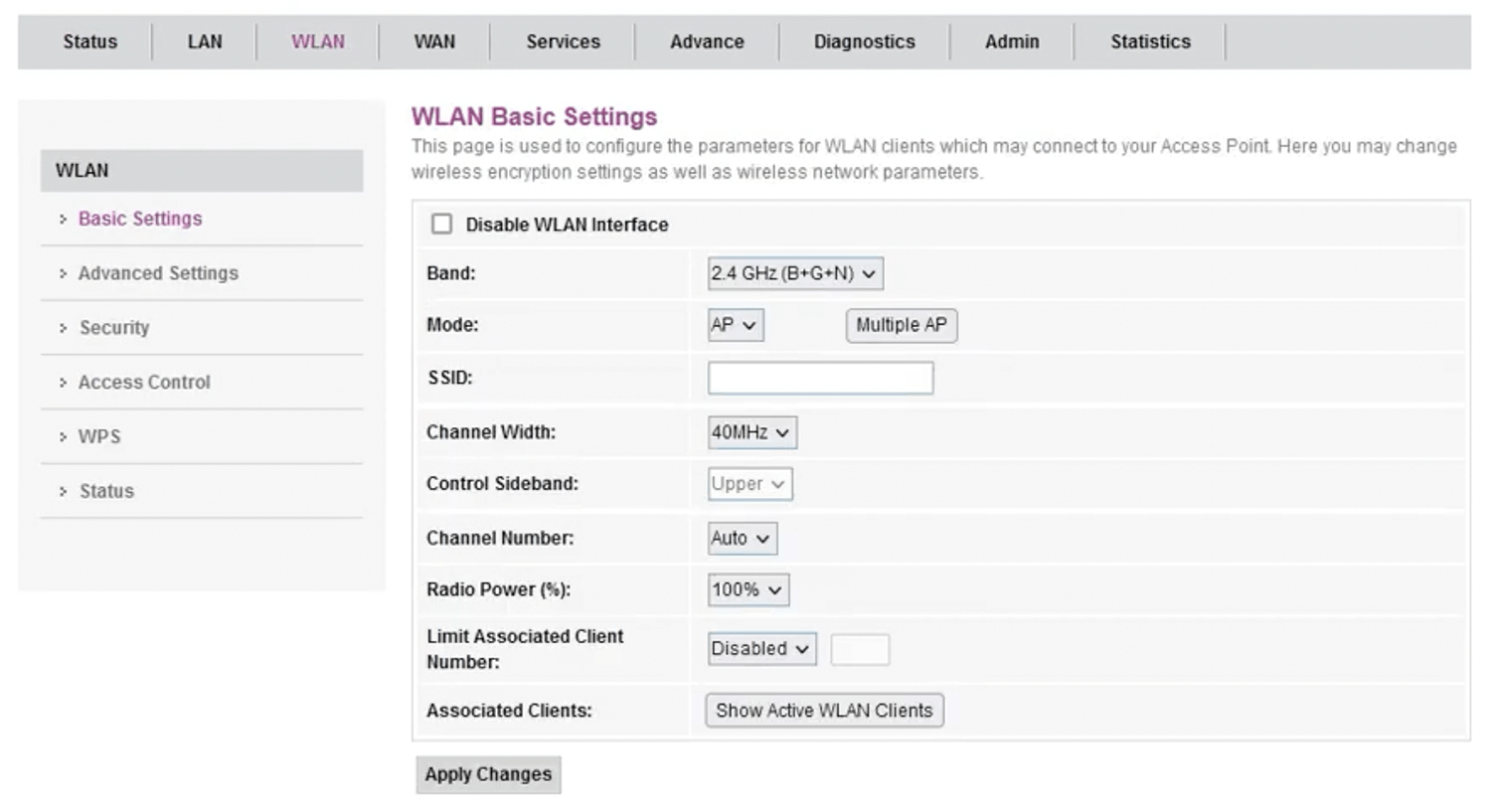The height and width of the screenshot is (812, 1491).
Task: Open the Admin tab
Action: pyautogui.click(x=1011, y=42)
